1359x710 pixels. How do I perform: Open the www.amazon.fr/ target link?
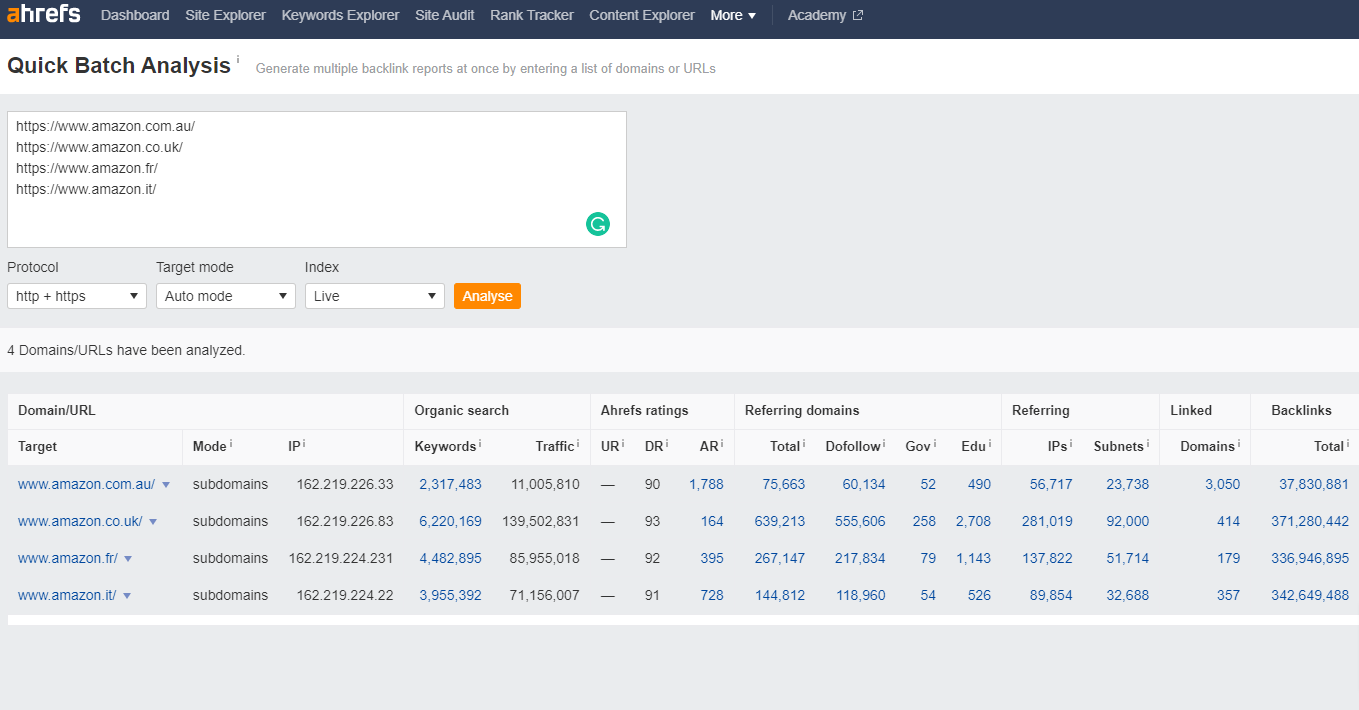[x=68, y=558]
